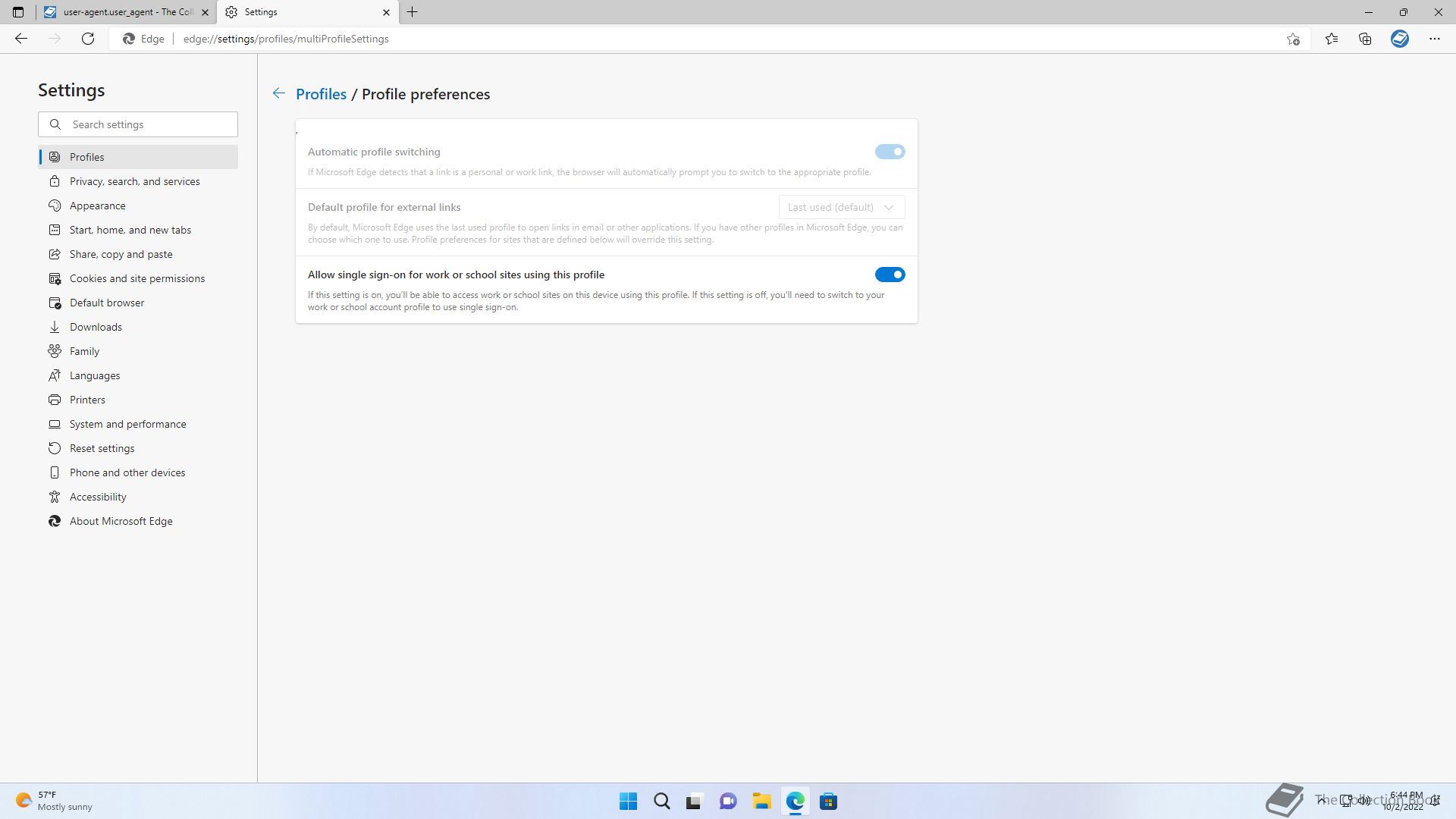
Task: Open the Favorites list icon
Action: click(x=1332, y=39)
